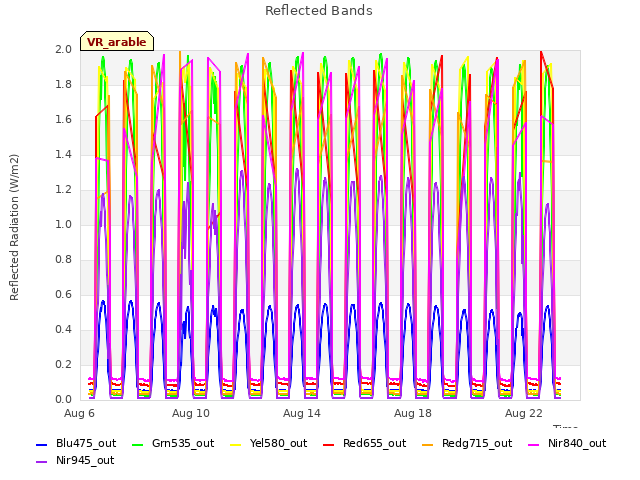Select the Yel580_out legend label

tap(278, 444)
